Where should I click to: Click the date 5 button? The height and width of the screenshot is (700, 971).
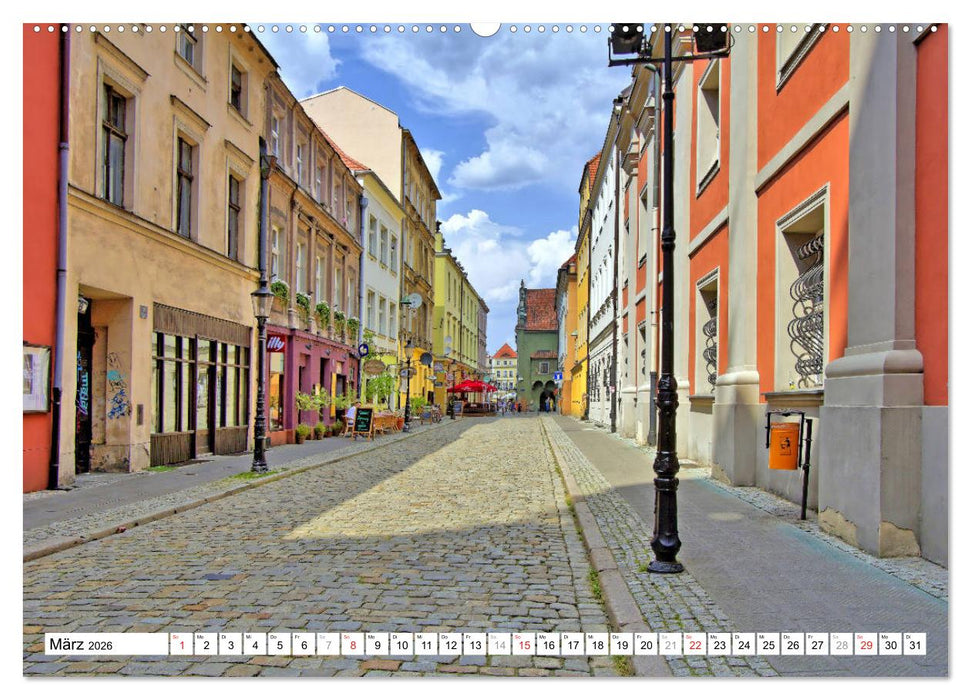point(282,645)
